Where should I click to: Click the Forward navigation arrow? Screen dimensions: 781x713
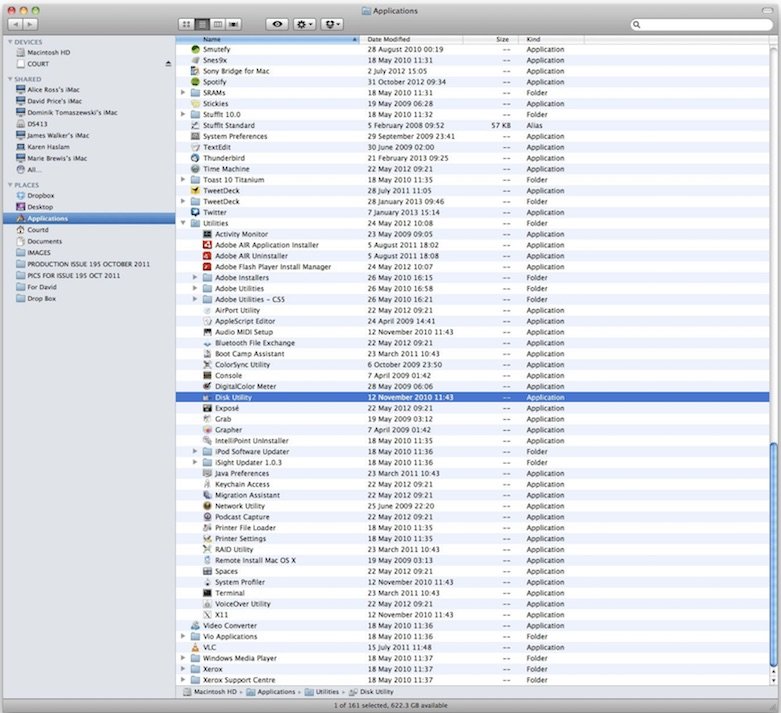tap(30, 24)
